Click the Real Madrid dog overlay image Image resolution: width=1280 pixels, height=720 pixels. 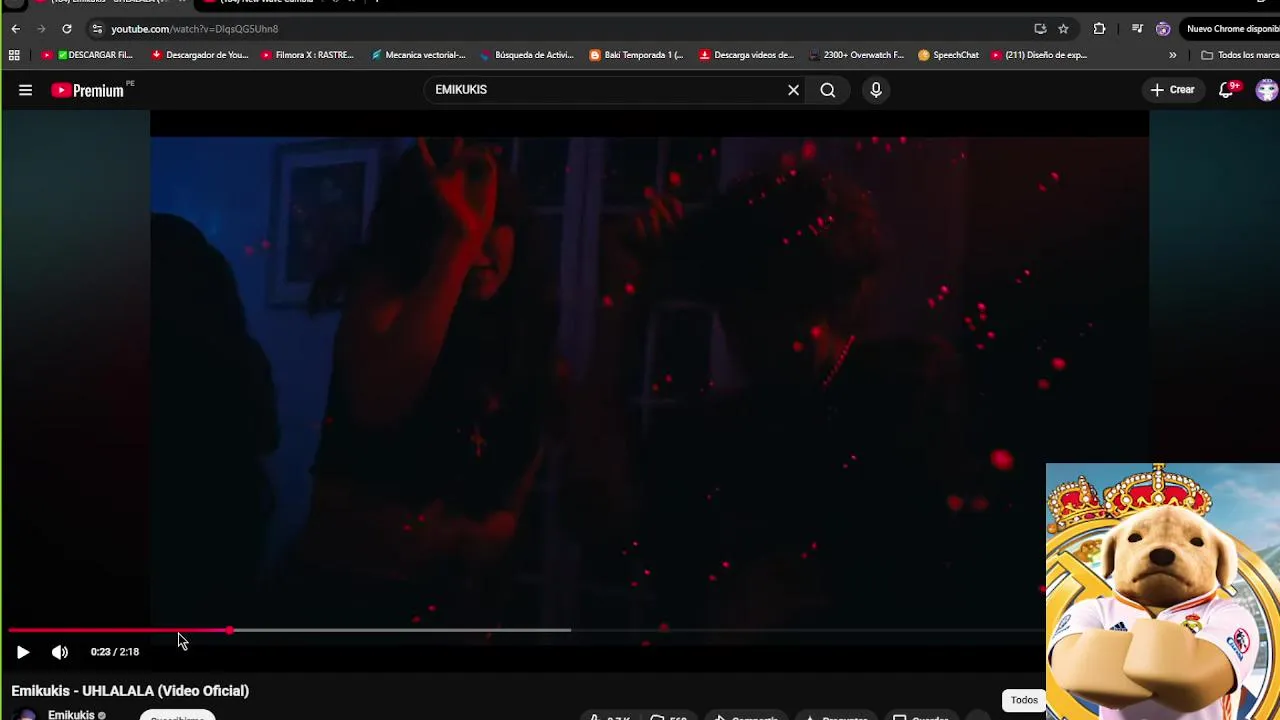coord(1163,591)
